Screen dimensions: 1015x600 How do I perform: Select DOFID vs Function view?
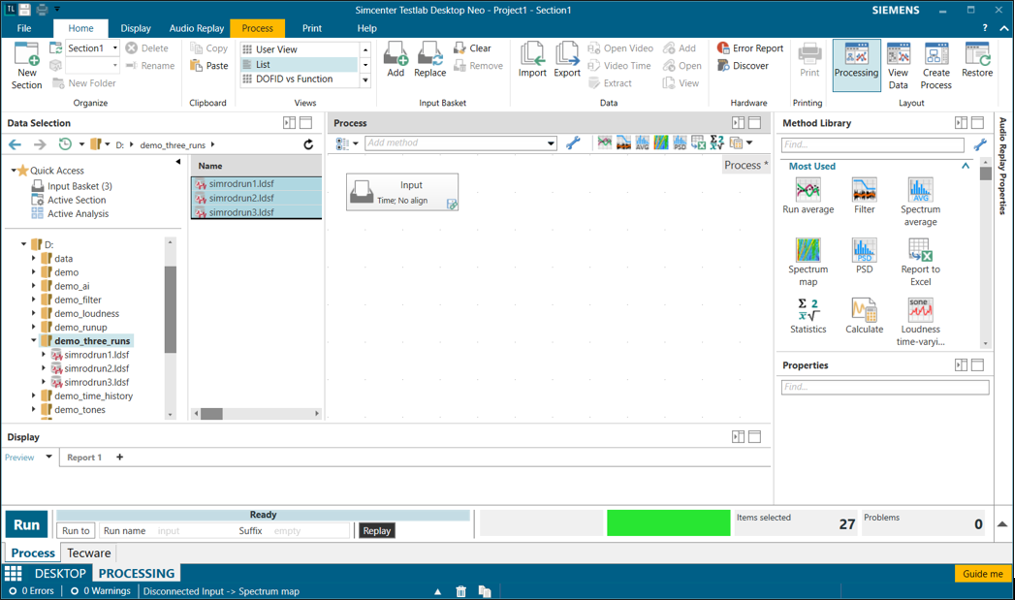tap(294, 79)
